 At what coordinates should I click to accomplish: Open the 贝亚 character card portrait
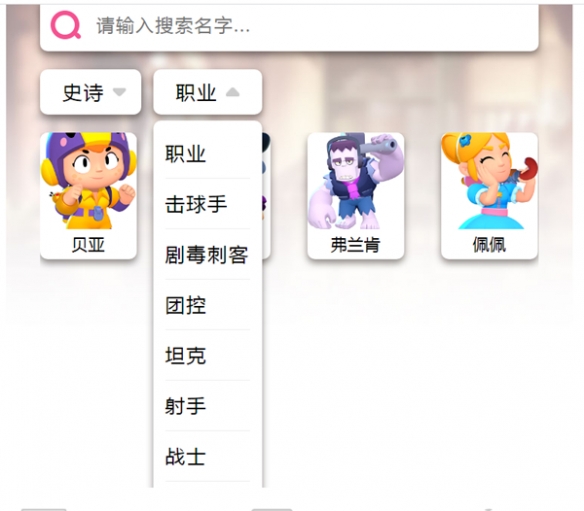pos(89,181)
